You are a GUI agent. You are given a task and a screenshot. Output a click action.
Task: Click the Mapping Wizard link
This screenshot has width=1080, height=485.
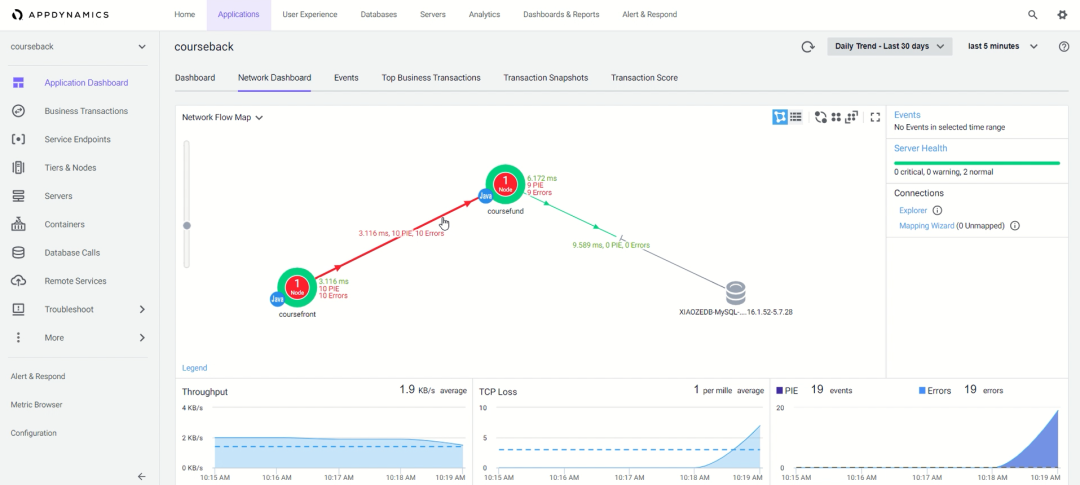[x=926, y=226]
